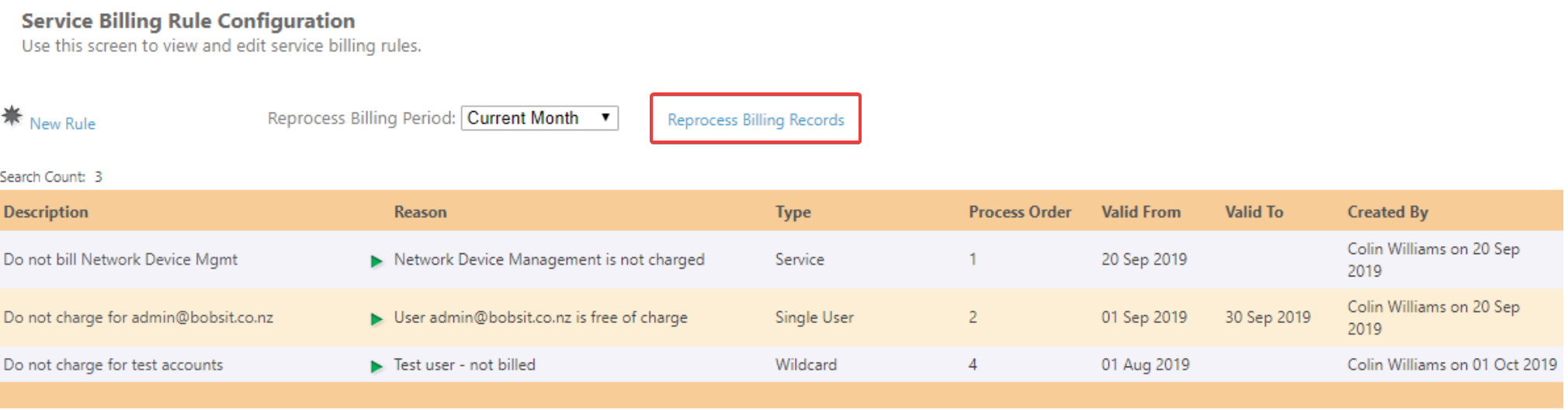The height and width of the screenshot is (410, 1568).
Task: Sort by Created By column header
Action: point(1387,212)
